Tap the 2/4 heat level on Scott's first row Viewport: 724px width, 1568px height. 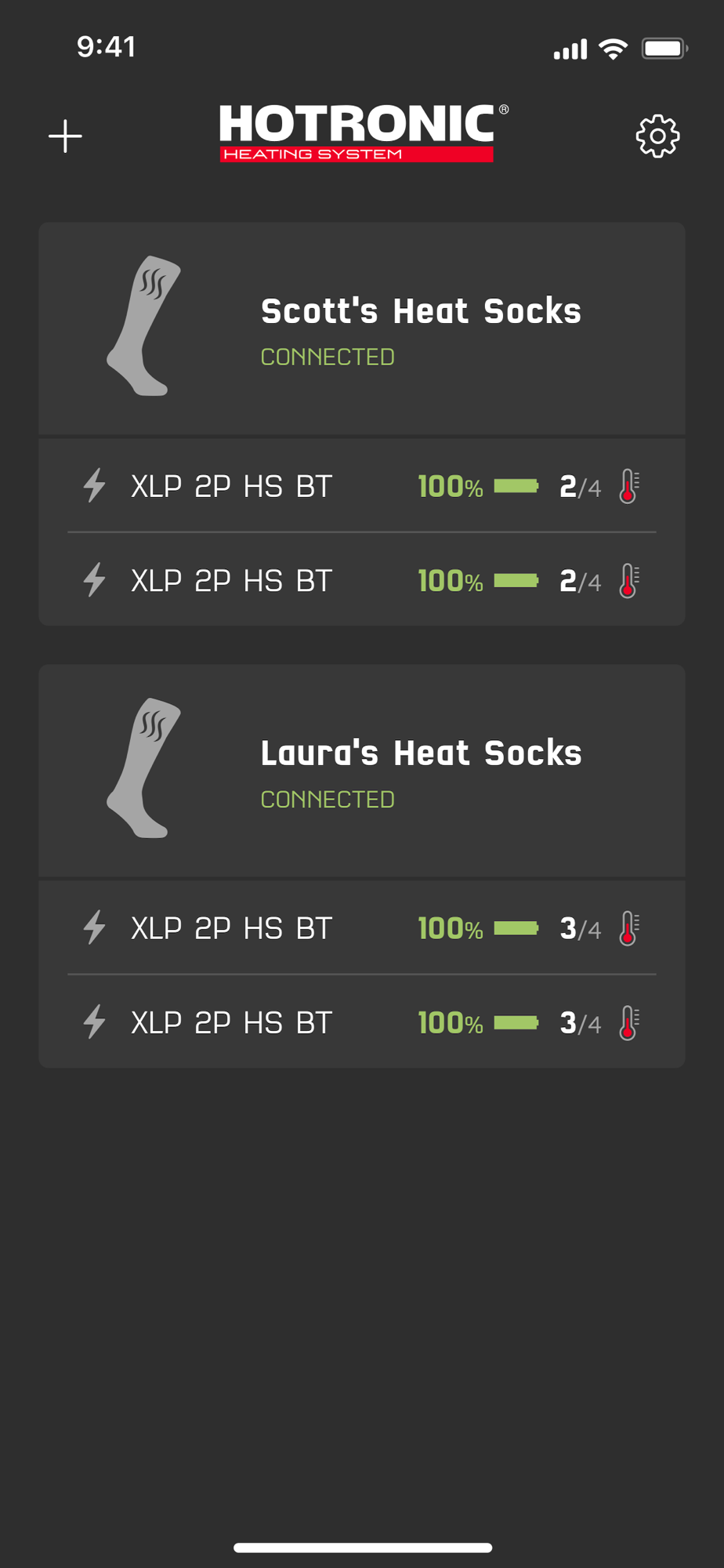580,487
